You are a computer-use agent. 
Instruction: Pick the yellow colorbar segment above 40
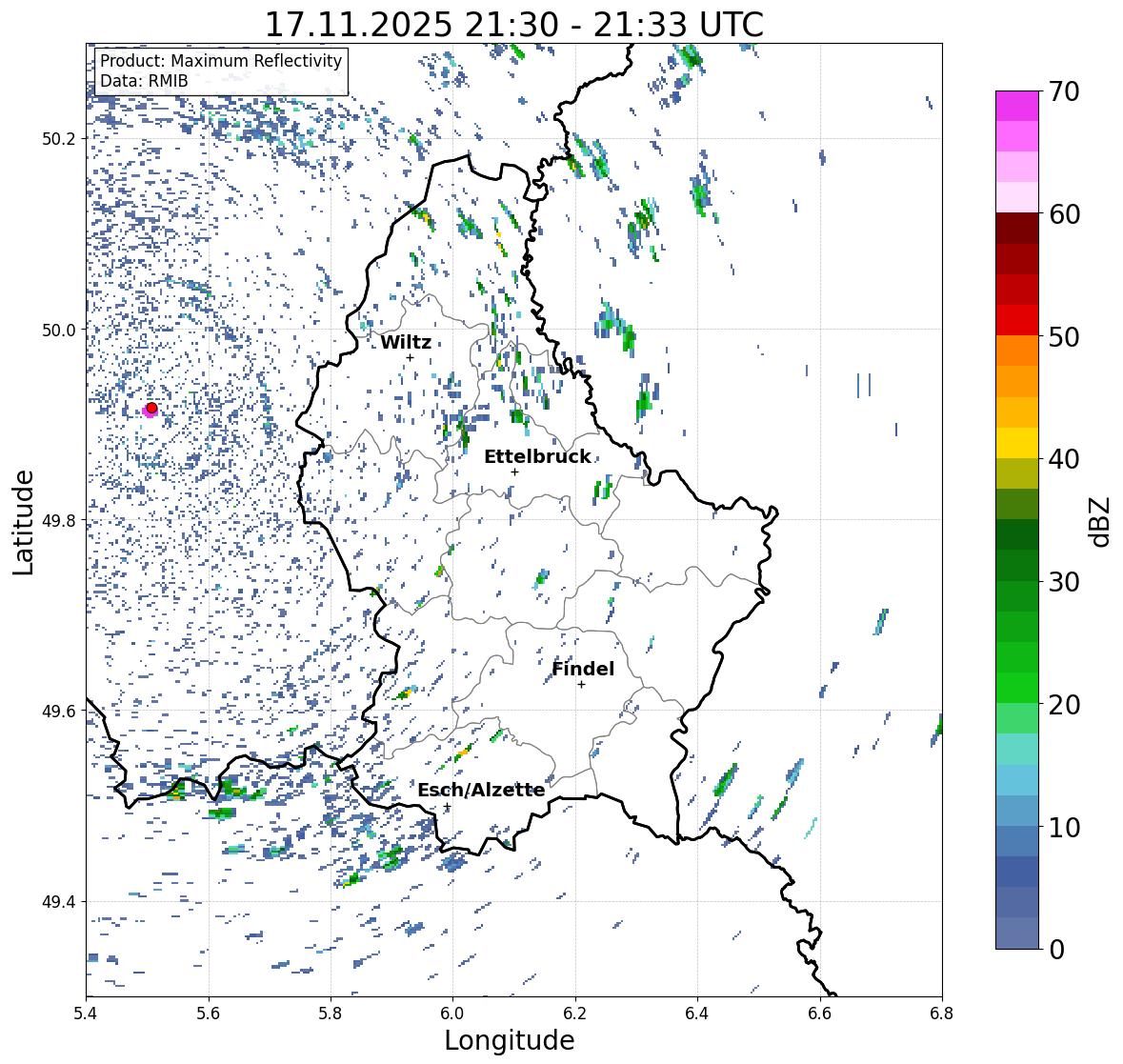(x=1017, y=443)
